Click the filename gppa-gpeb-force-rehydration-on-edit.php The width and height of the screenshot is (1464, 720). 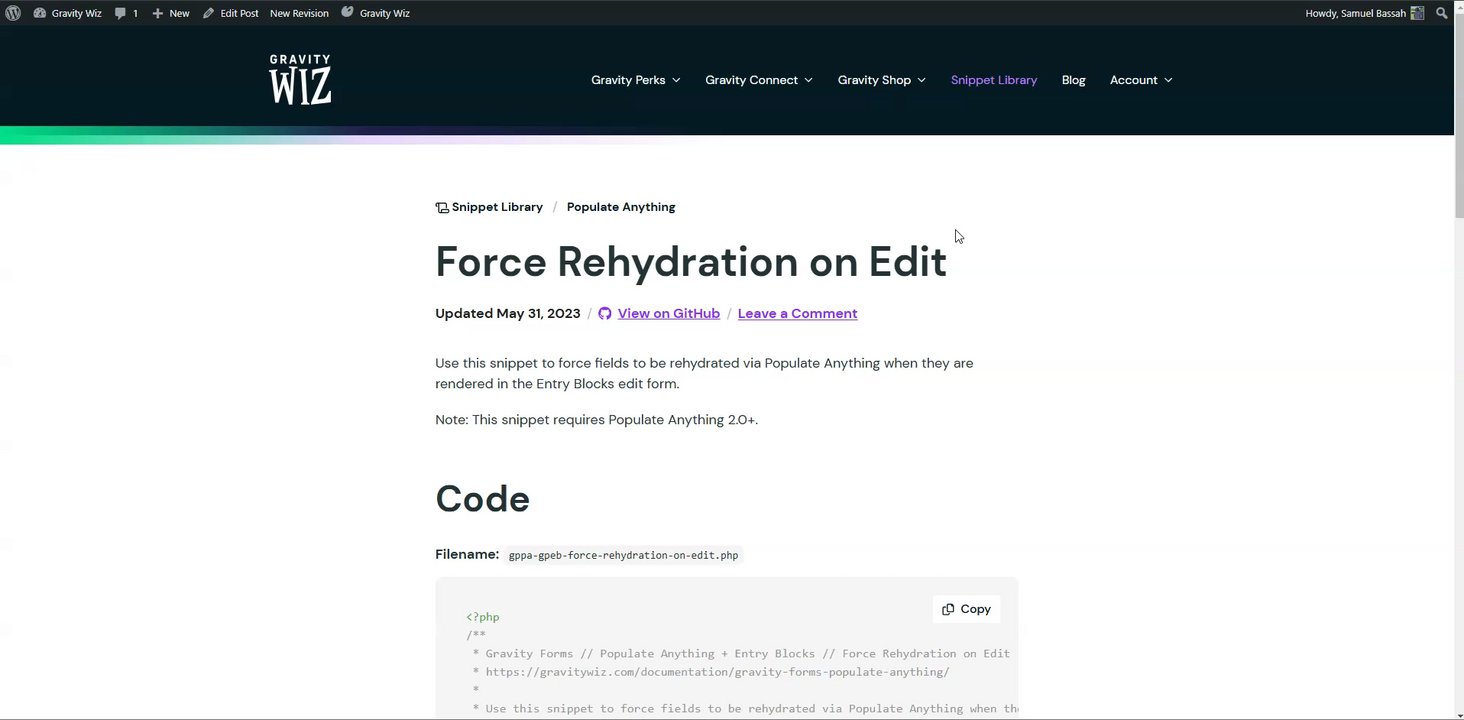(623, 555)
